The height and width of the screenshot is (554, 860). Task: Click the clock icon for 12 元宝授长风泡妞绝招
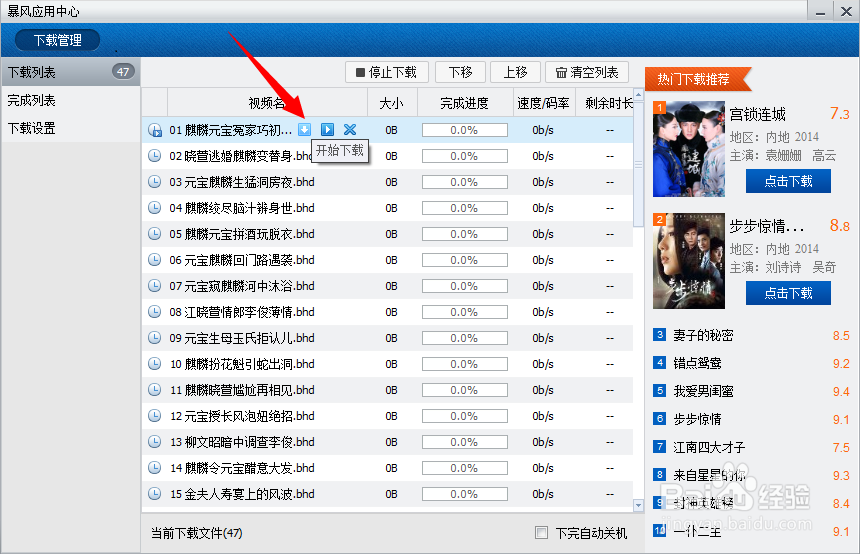click(x=155, y=416)
